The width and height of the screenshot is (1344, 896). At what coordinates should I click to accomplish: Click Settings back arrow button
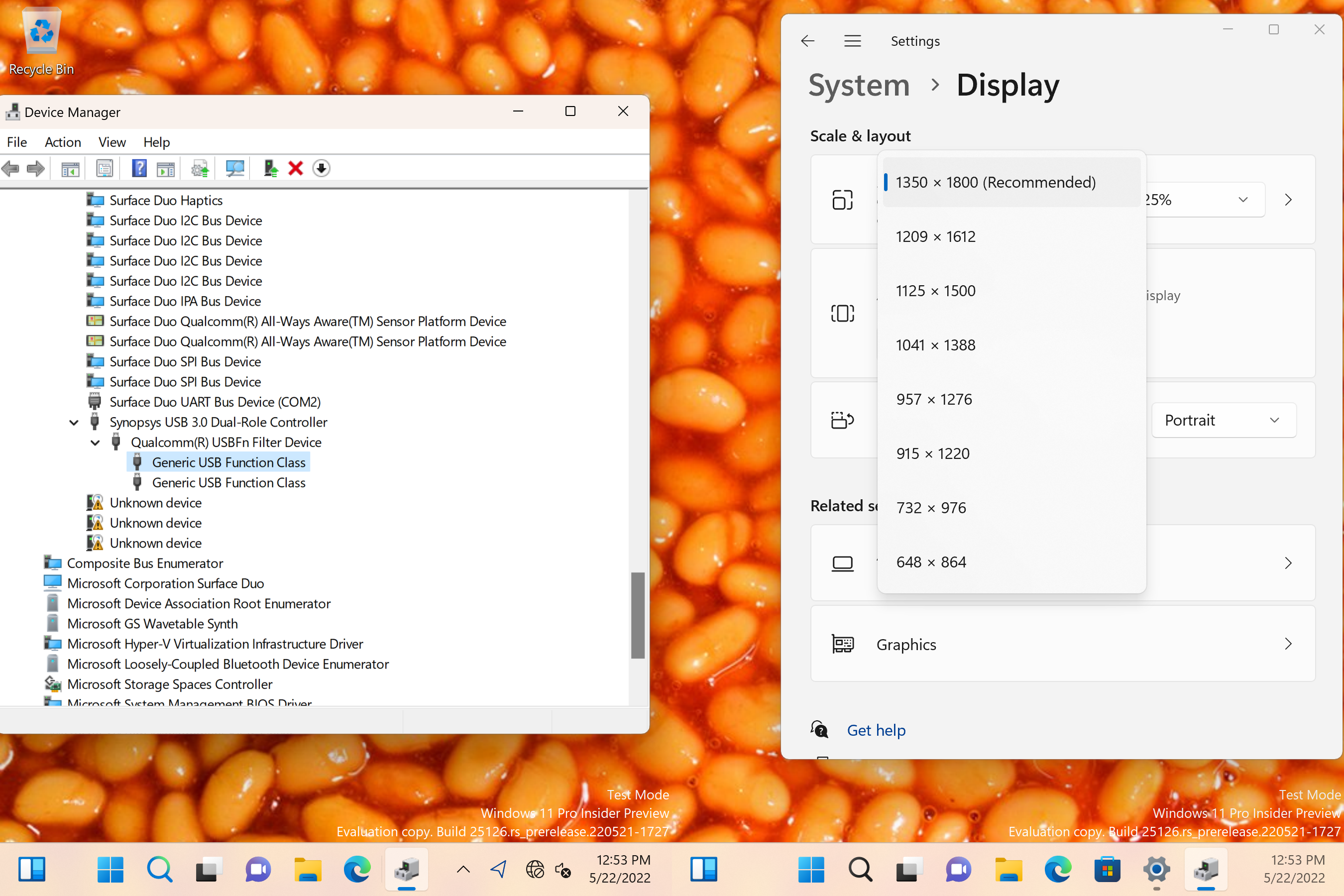pos(807,41)
